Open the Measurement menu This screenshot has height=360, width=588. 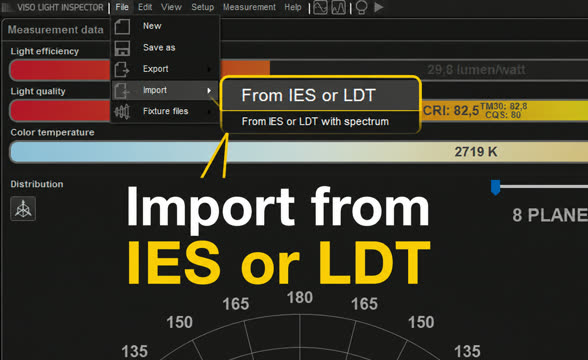tap(249, 7)
